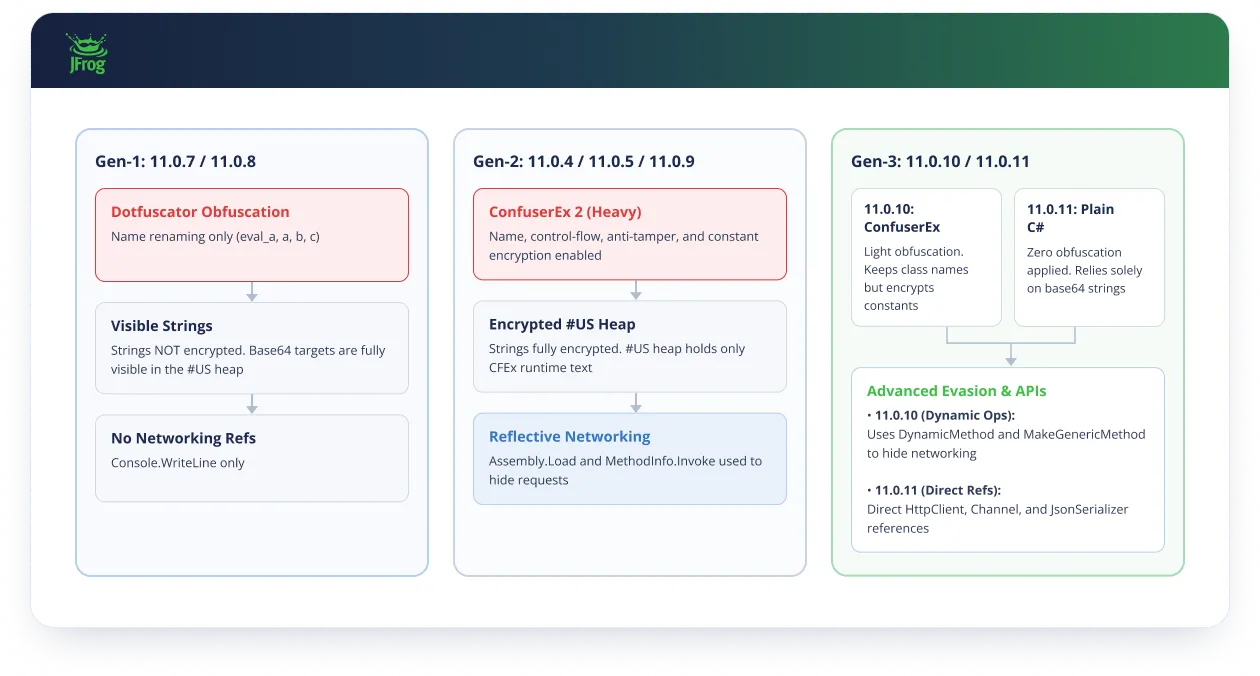Click the Encrypted #US Heap heading
Screen dimensions: 1260x676
562,324
